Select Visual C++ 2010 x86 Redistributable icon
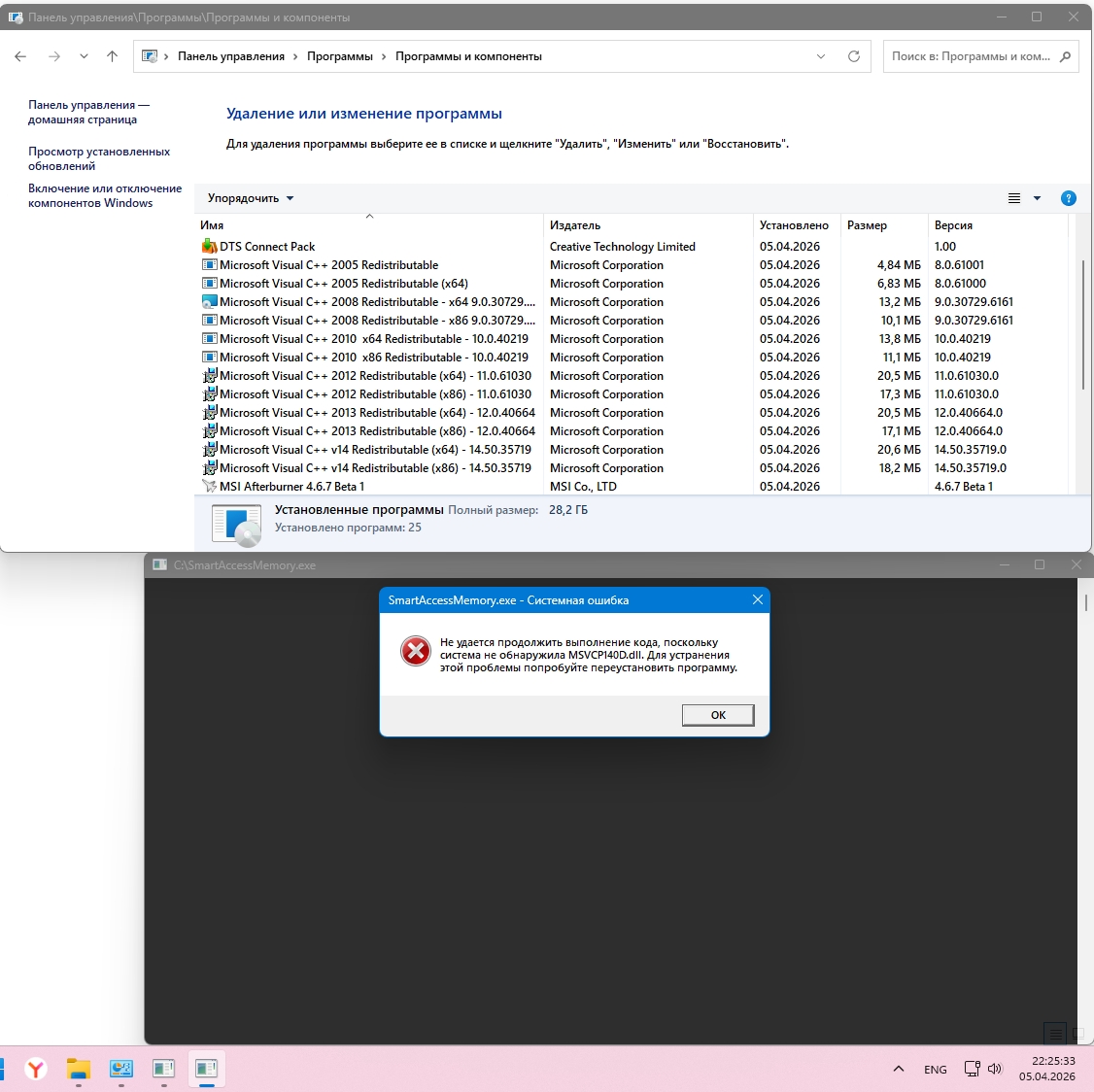 209,358
